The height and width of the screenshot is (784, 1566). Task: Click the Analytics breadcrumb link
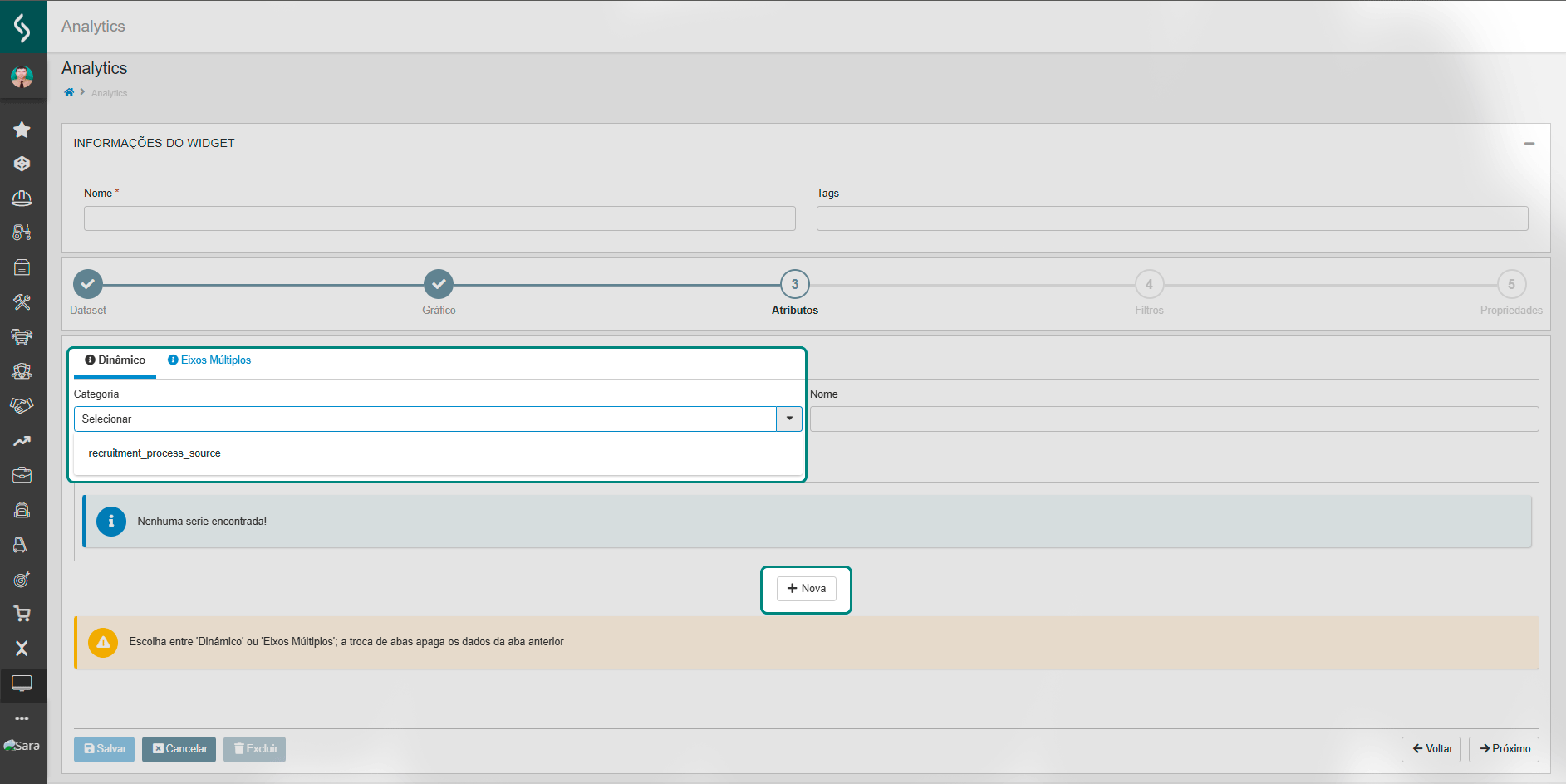pos(110,93)
